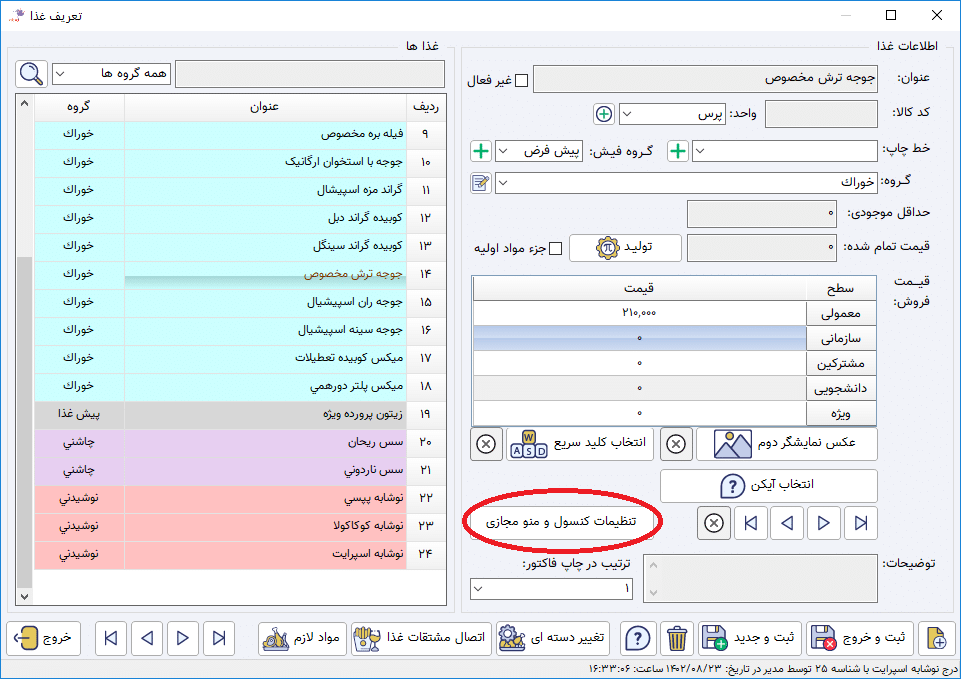Select row کوبیده گراند دبل

(x=240, y=218)
